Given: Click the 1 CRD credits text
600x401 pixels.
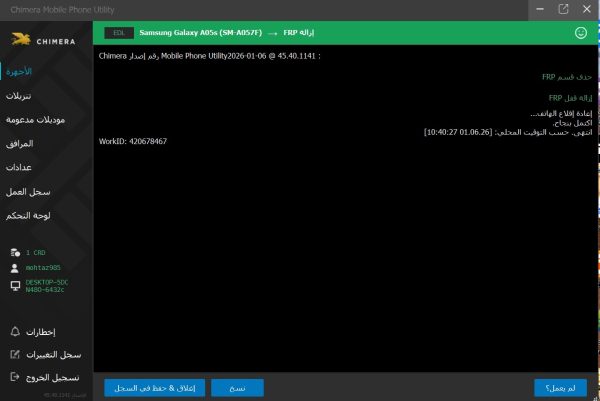Looking at the screenshot, I should tap(36, 253).
